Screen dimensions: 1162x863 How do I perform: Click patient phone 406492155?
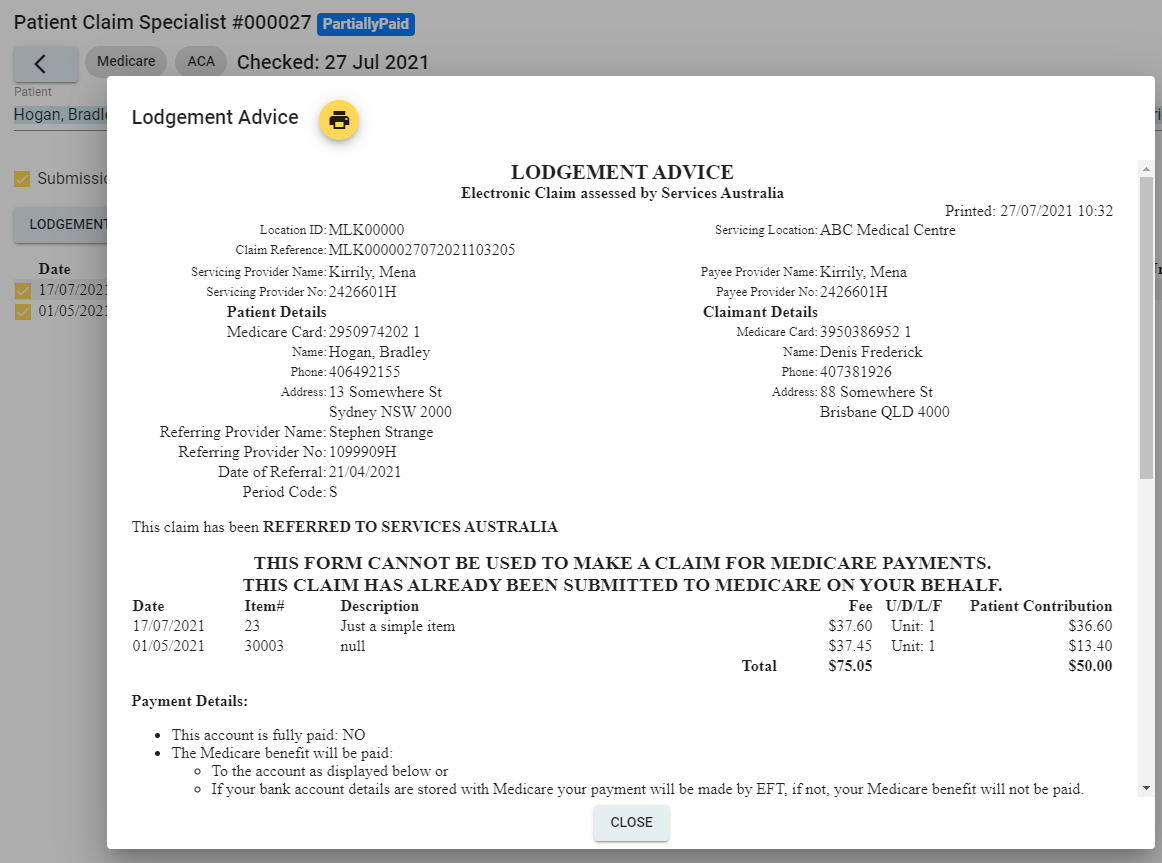[x=365, y=372]
